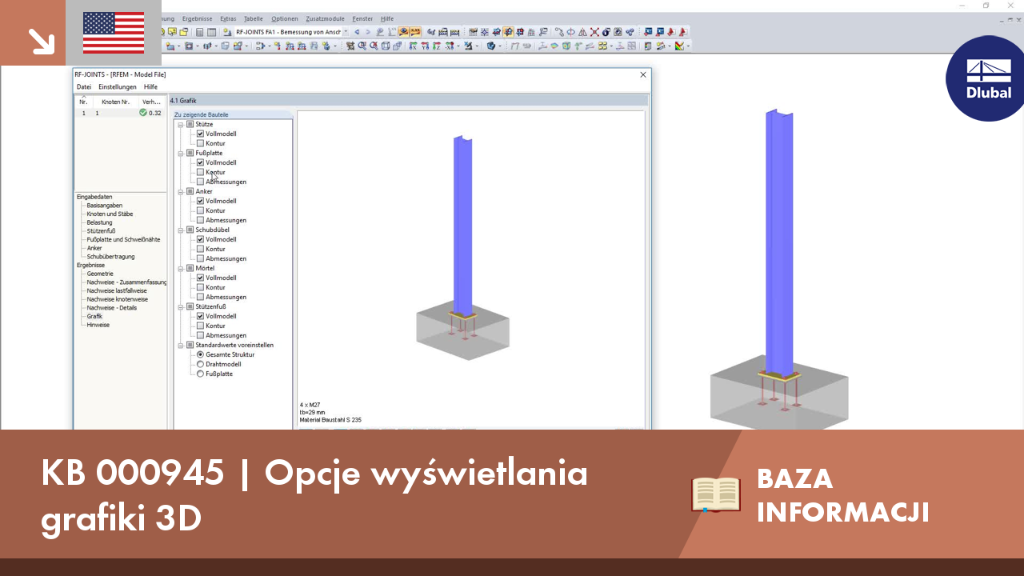Screen dimensions: 1024x576
Task: Open the Einstellungen menu in RF-JOINTS dialog
Action: pyautogui.click(x=118, y=87)
